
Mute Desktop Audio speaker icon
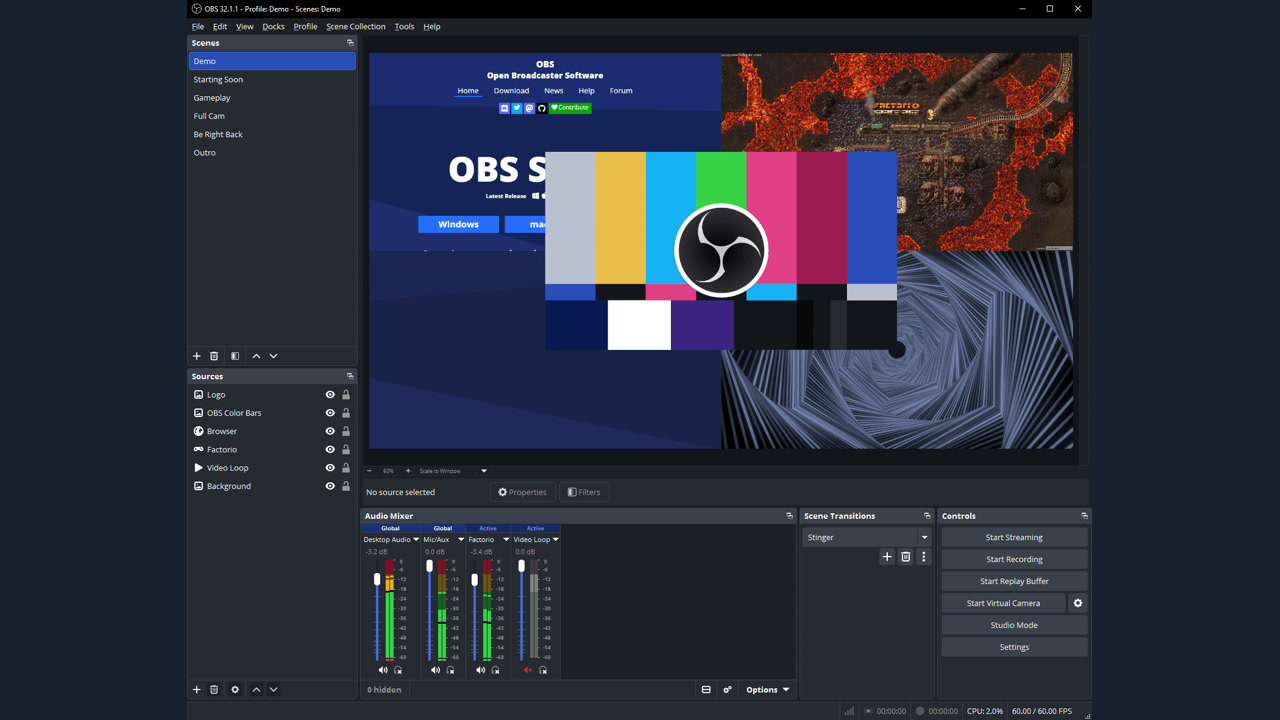(383, 670)
